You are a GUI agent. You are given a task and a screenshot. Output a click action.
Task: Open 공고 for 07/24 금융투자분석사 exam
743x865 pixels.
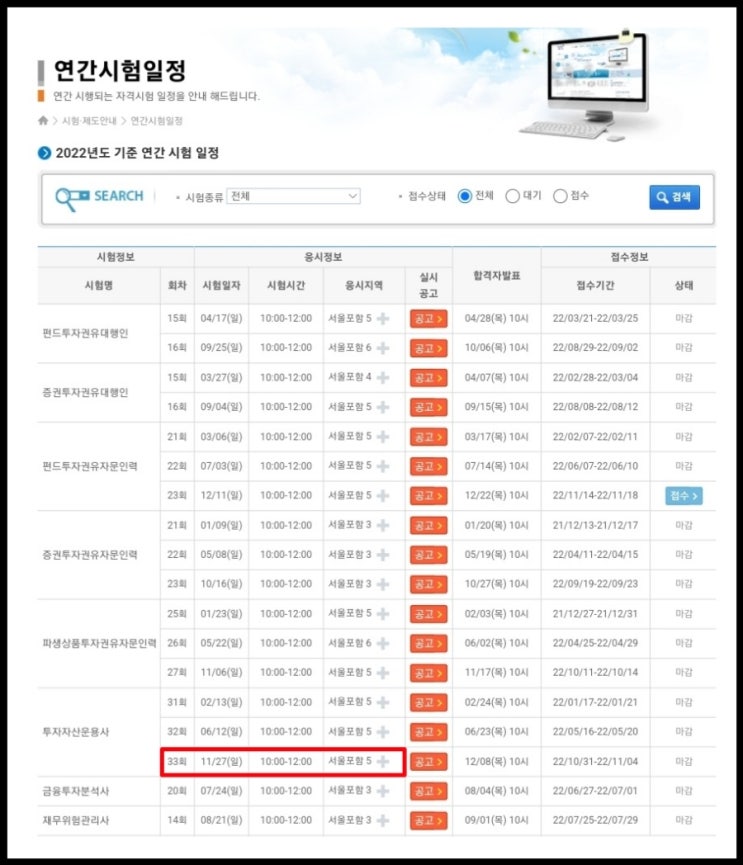(x=429, y=791)
